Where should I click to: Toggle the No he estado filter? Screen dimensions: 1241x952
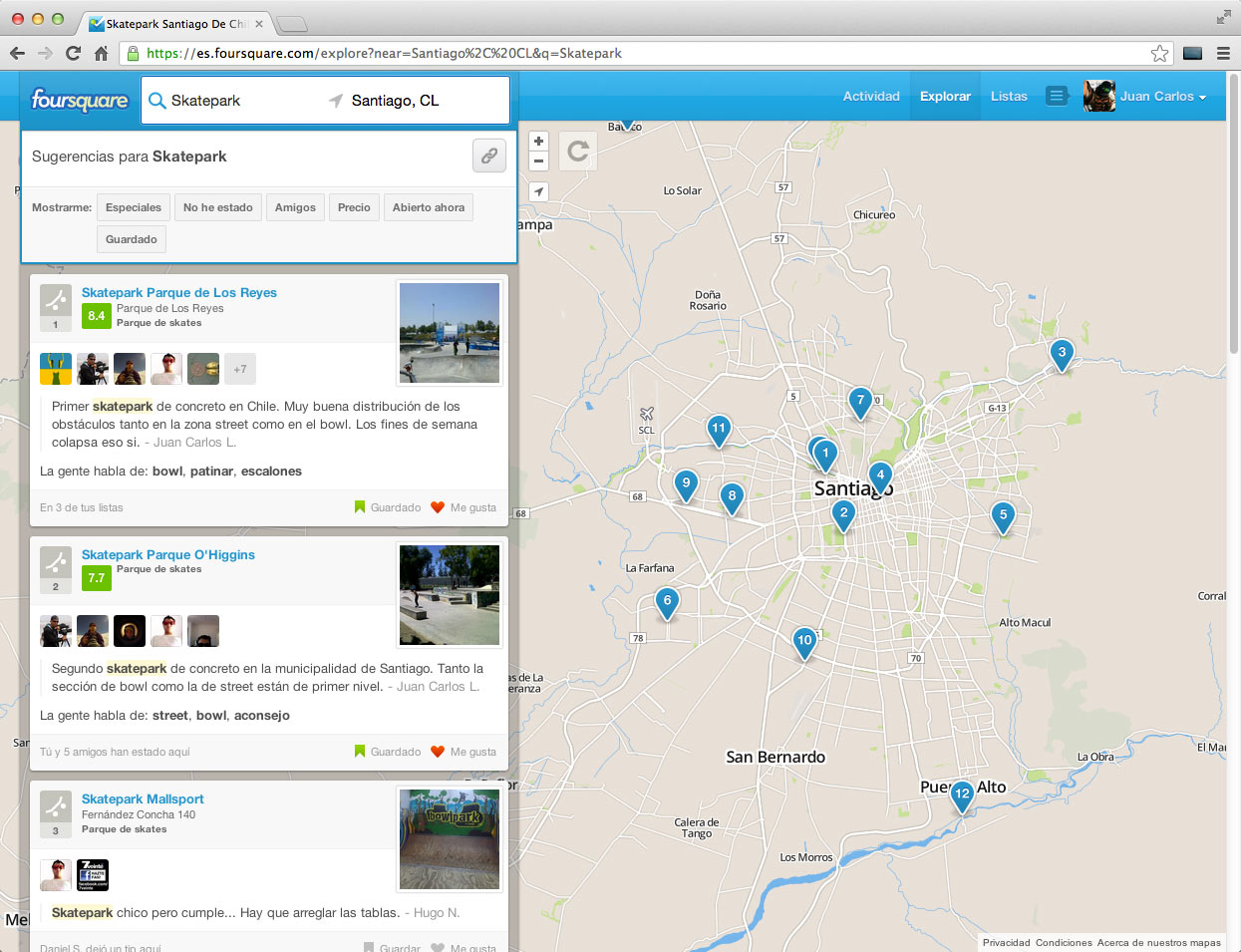(x=218, y=207)
